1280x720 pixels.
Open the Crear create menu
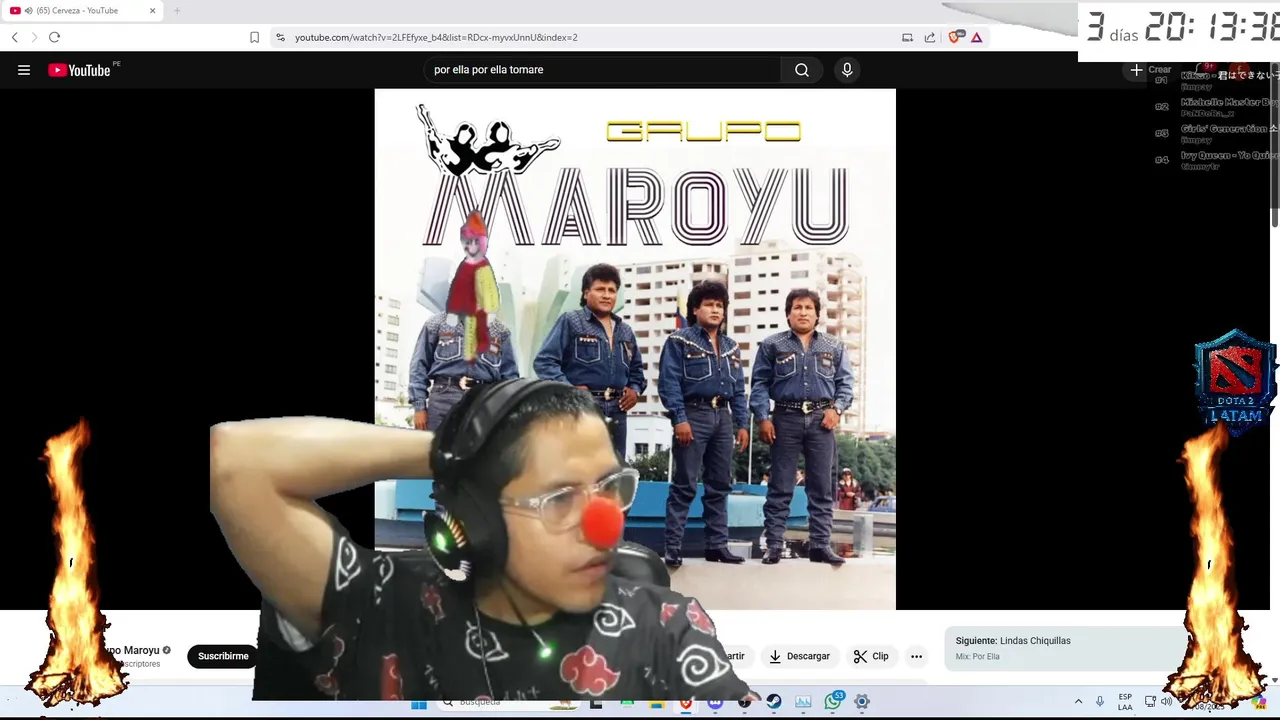(x=1149, y=70)
